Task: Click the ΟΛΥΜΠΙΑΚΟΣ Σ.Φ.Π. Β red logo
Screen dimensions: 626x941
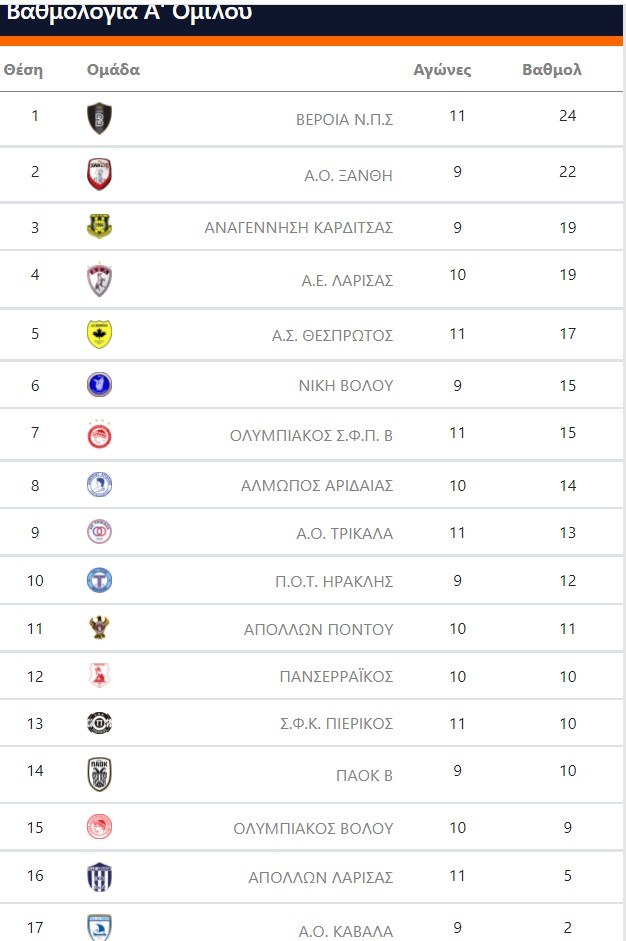Action: tap(99, 436)
